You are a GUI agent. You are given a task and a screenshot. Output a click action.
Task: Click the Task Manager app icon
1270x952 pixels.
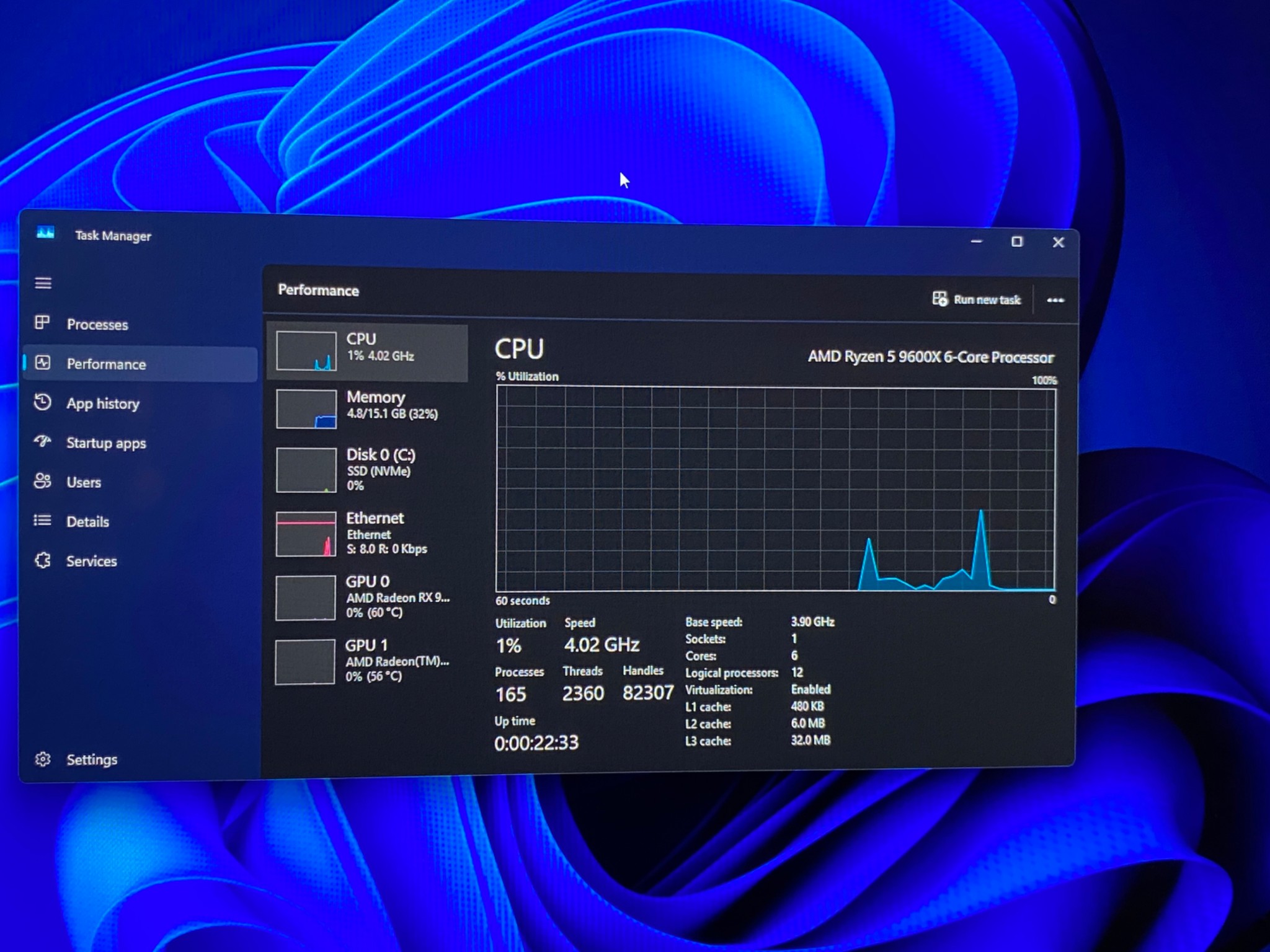tap(45, 233)
